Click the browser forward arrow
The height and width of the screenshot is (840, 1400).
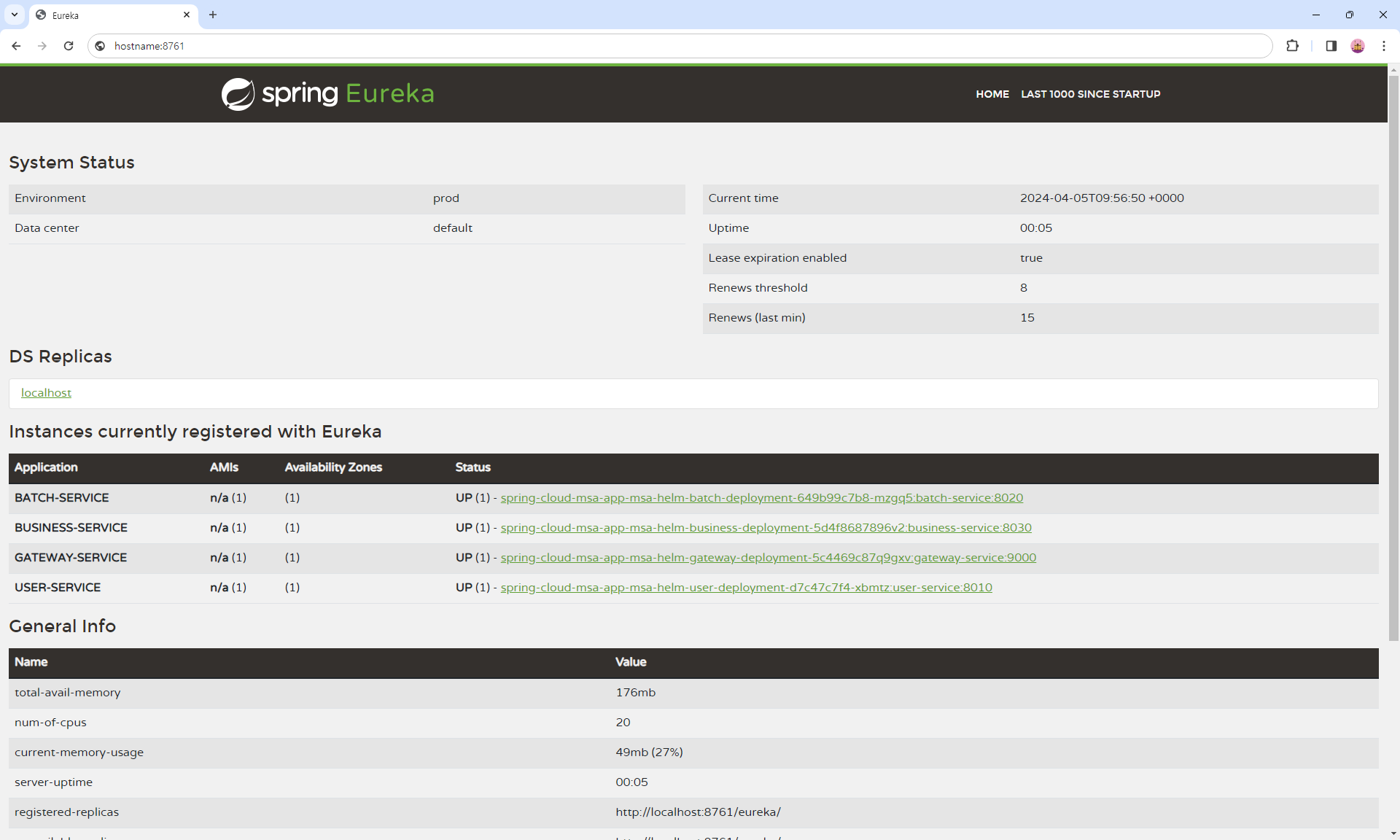coord(42,46)
